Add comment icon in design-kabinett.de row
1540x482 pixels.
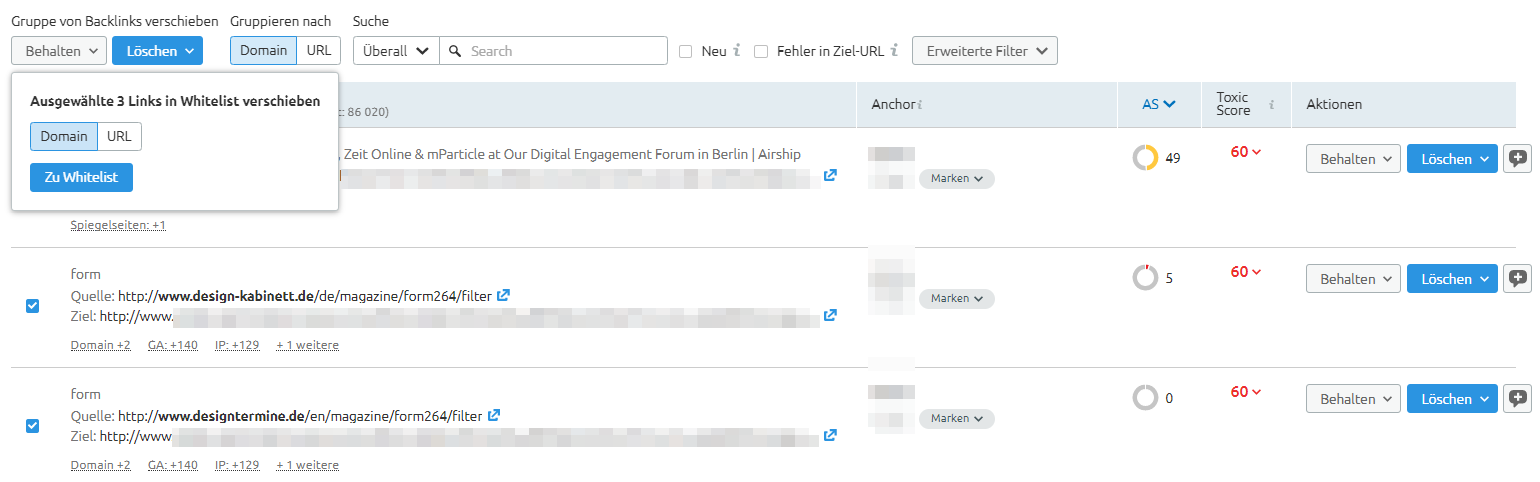coord(1517,279)
